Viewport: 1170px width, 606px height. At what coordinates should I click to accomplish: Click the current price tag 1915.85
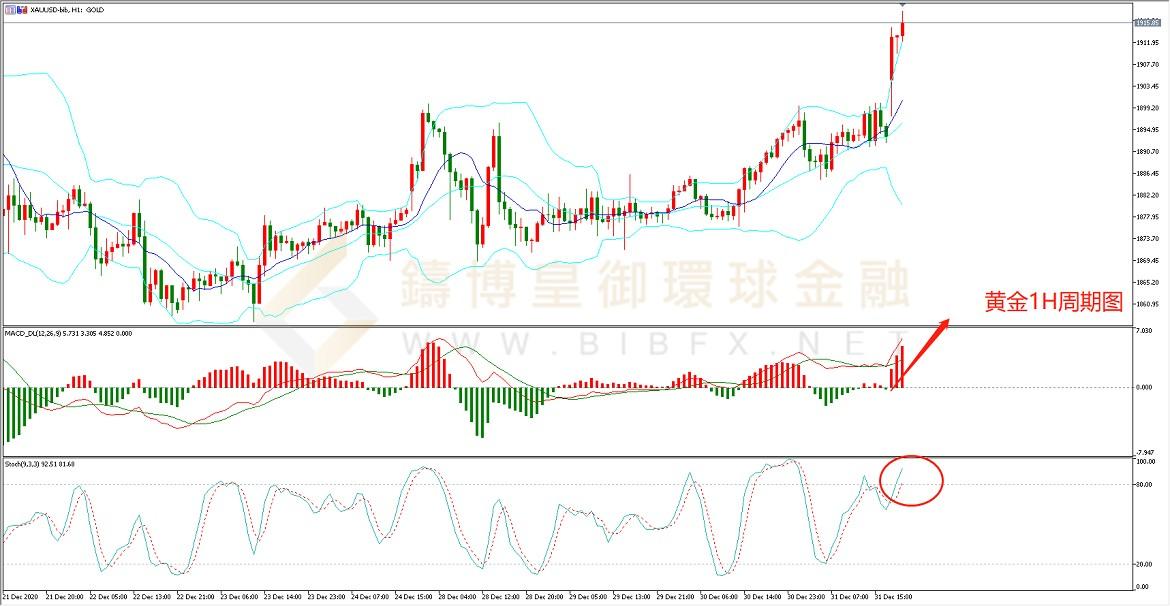(1145, 22)
